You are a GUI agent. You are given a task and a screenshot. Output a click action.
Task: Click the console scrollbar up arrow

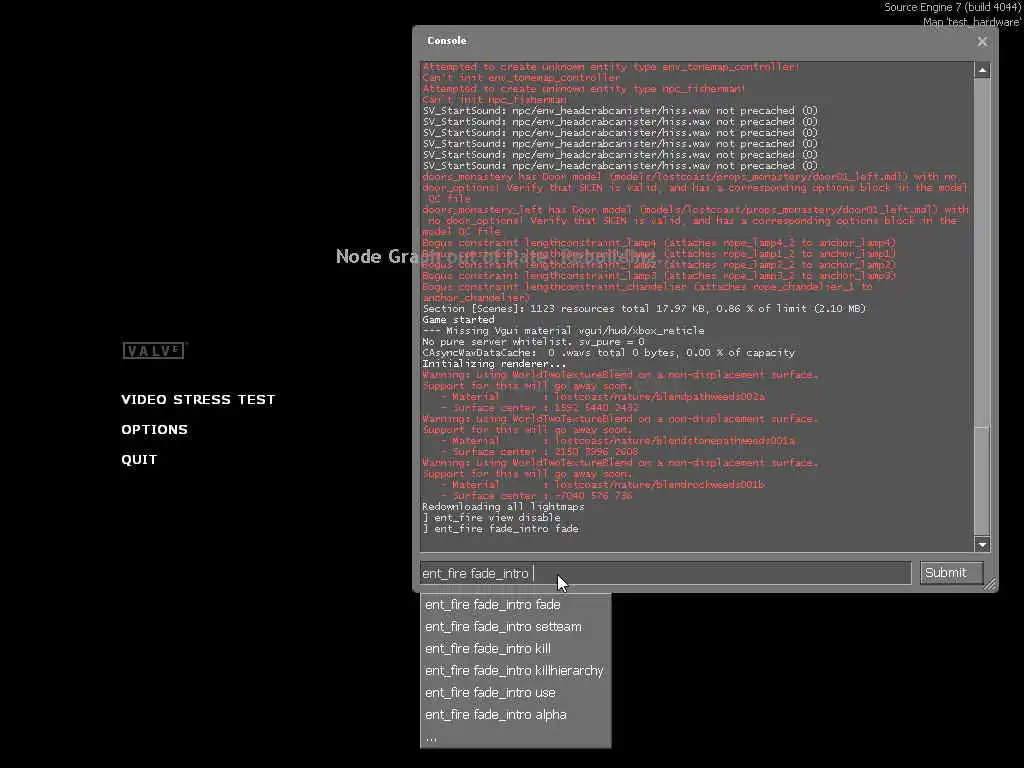click(982, 70)
